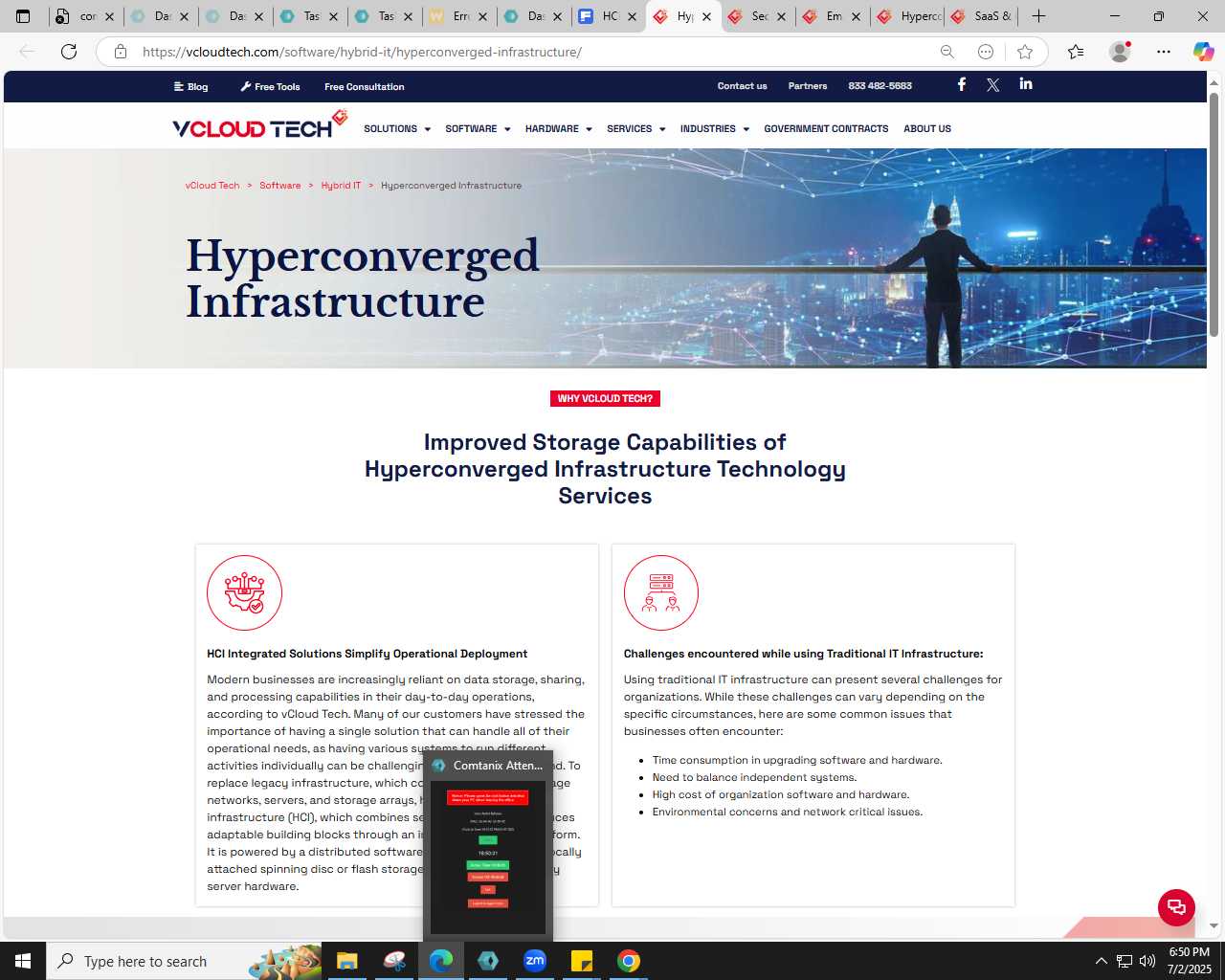Go to Software breadcrumb link

pyautogui.click(x=280, y=186)
